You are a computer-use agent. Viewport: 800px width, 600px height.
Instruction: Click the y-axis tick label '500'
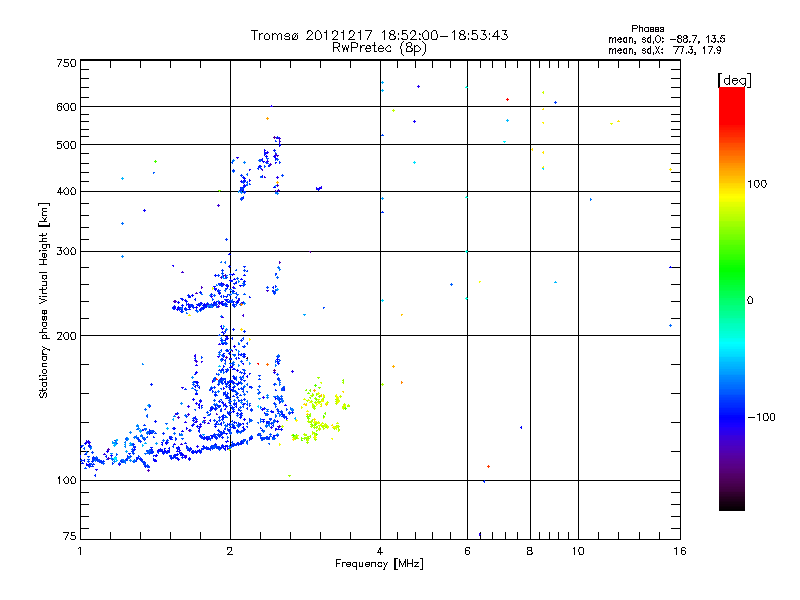(66, 145)
